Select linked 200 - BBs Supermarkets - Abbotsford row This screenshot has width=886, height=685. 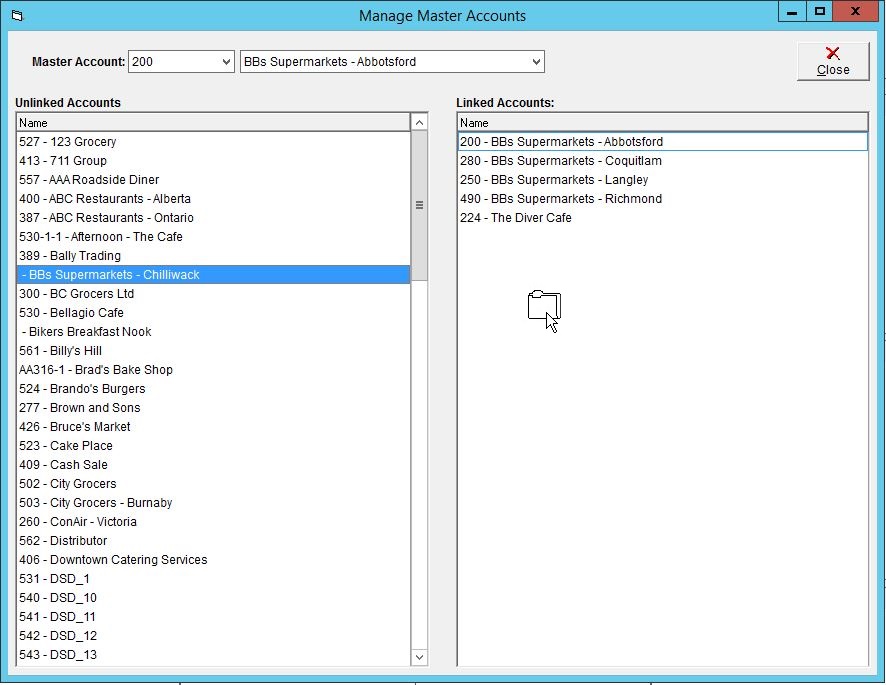[x=662, y=142]
